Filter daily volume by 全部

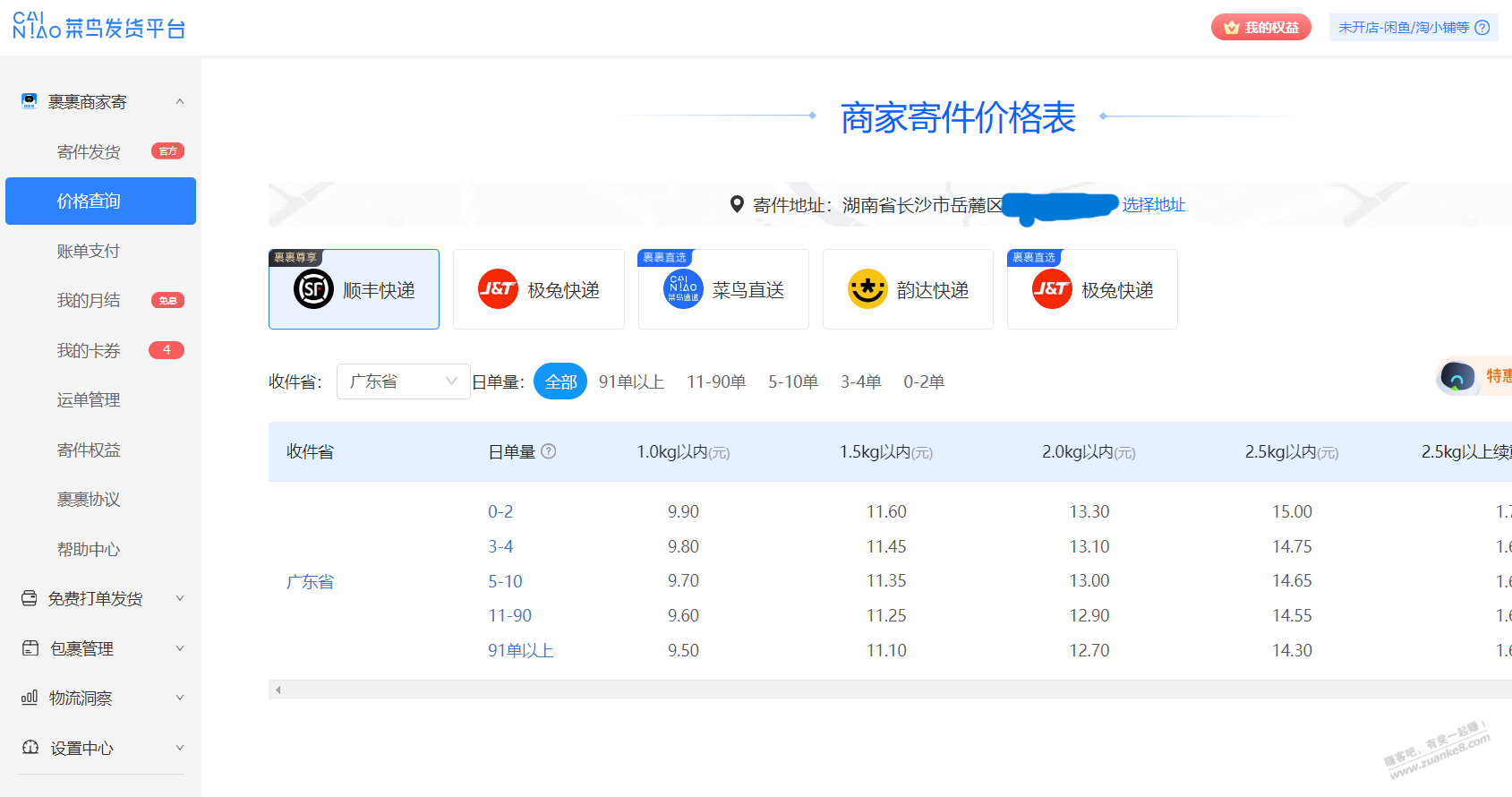tap(560, 381)
